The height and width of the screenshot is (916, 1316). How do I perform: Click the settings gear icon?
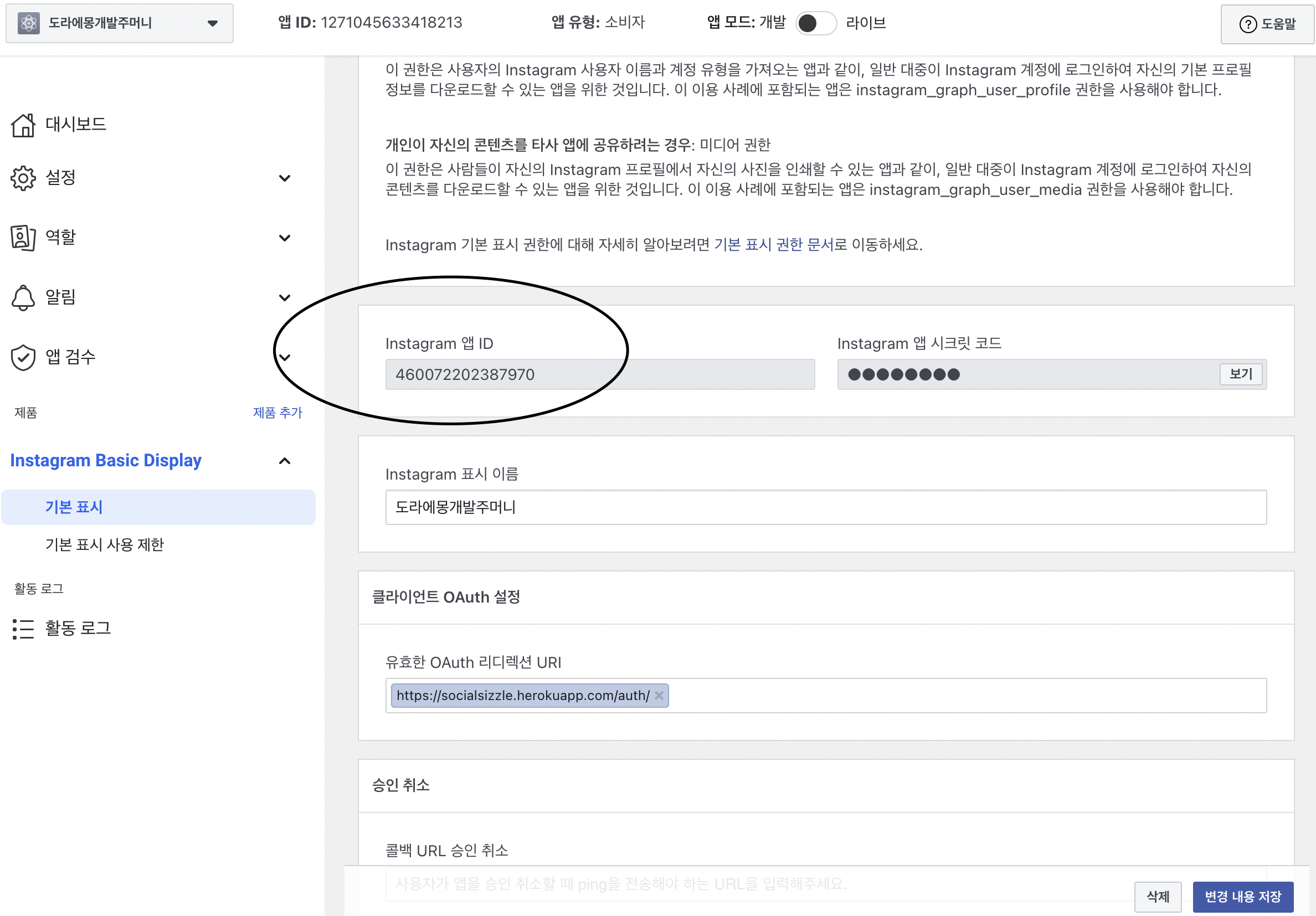(x=23, y=178)
